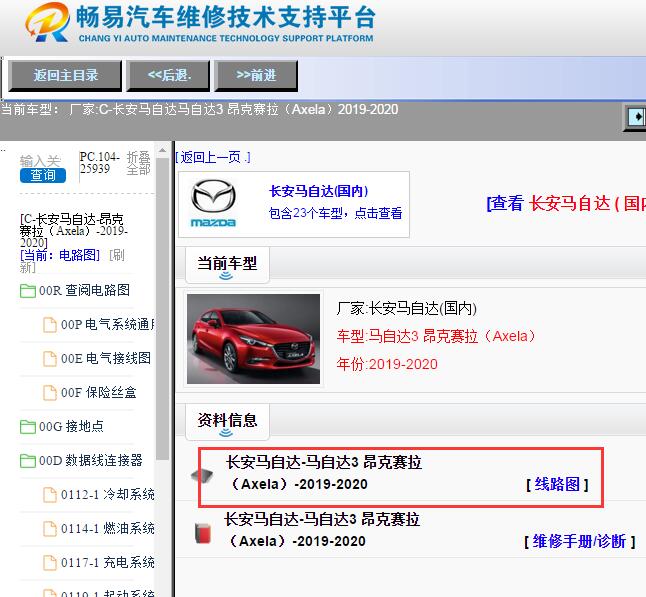Open the 返回上一页 link
Screen dimensions: 646x597
213,157
